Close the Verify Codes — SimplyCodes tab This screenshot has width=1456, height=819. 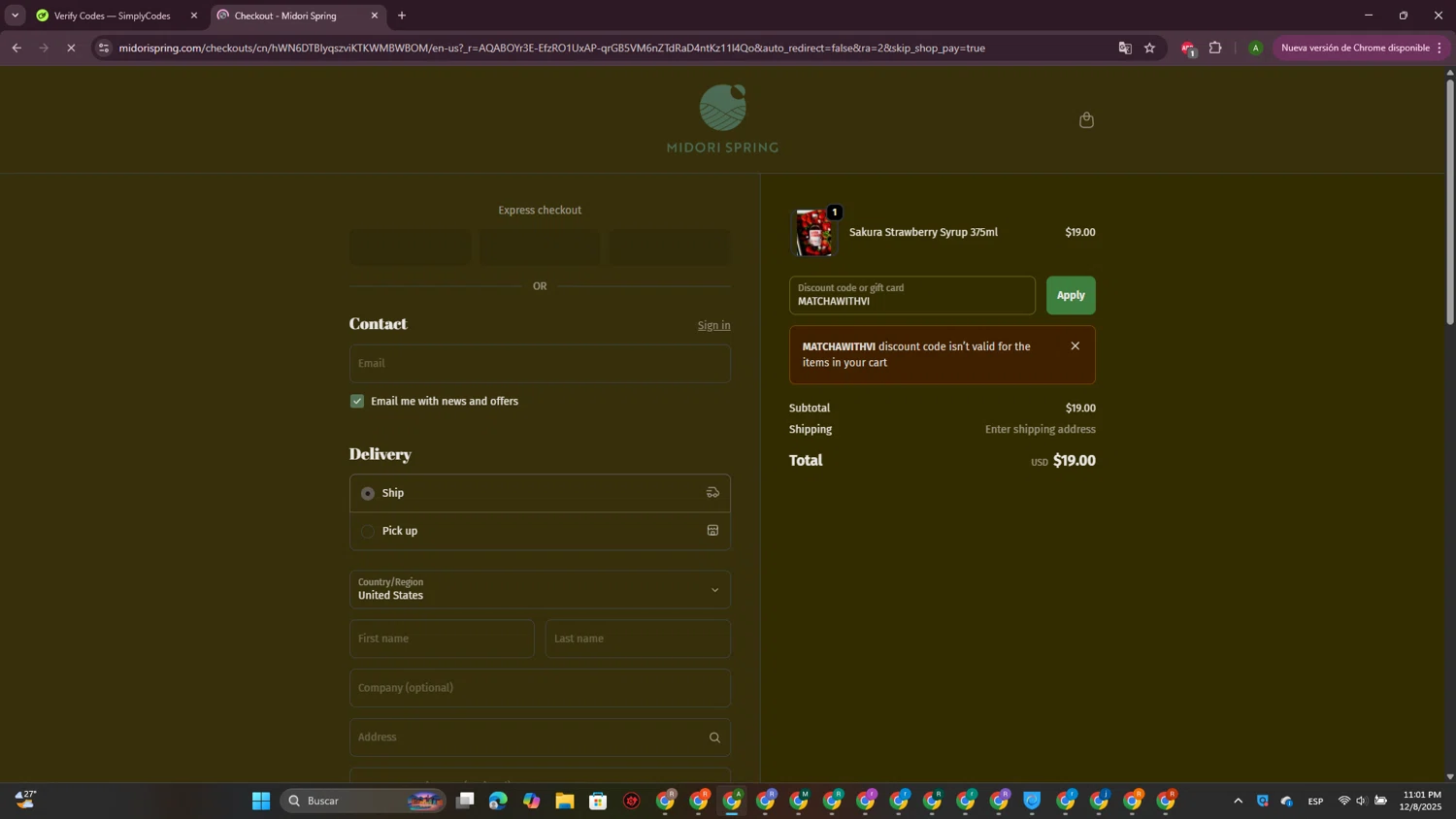pos(194,16)
